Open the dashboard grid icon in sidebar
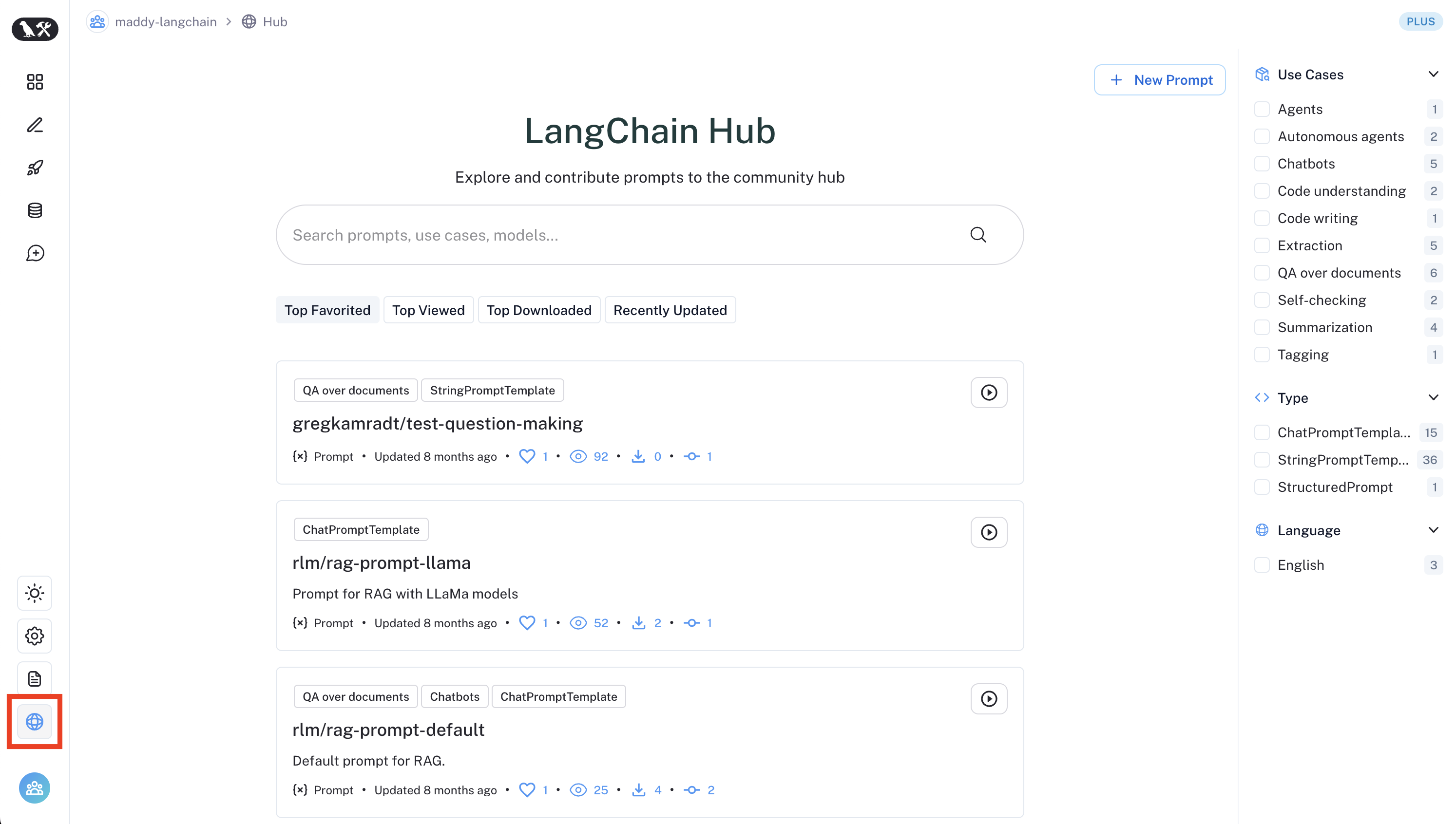 point(35,82)
